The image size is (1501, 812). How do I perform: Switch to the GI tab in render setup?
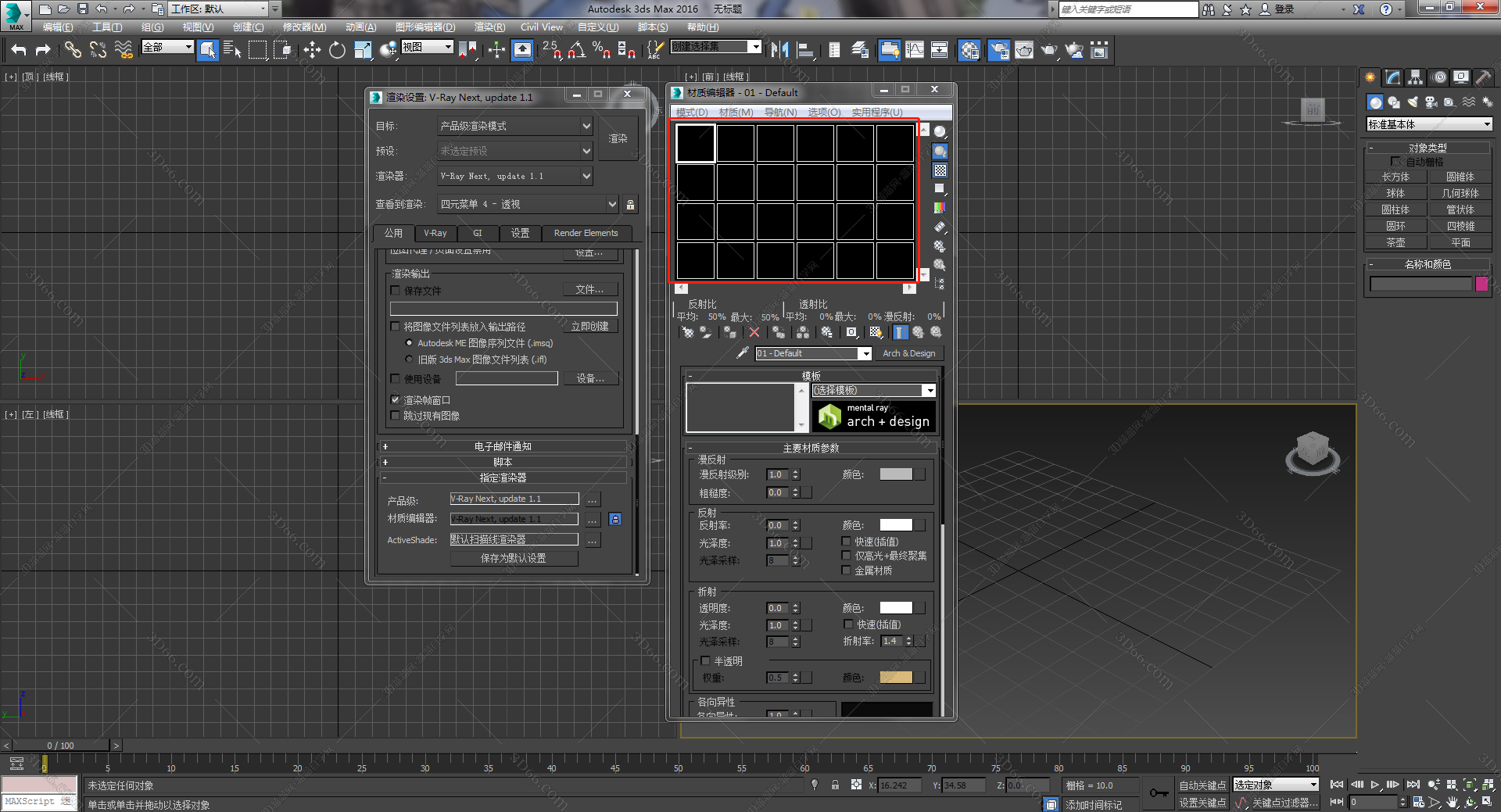click(477, 233)
